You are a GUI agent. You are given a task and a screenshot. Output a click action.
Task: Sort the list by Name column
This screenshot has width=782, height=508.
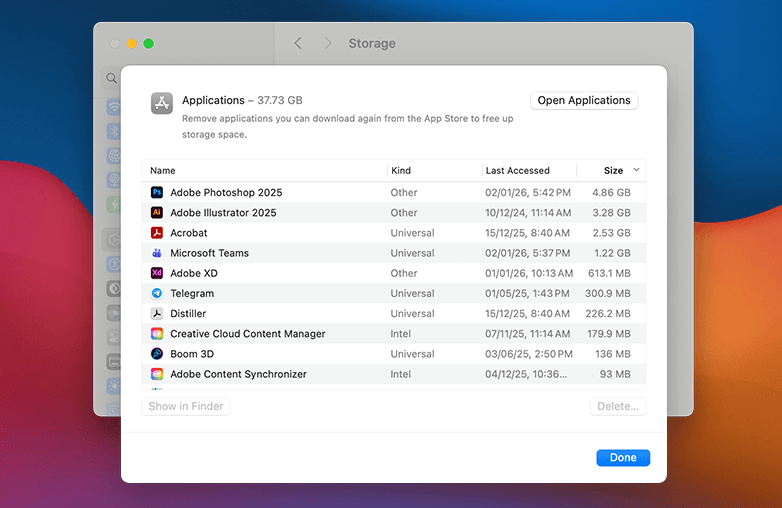point(163,170)
